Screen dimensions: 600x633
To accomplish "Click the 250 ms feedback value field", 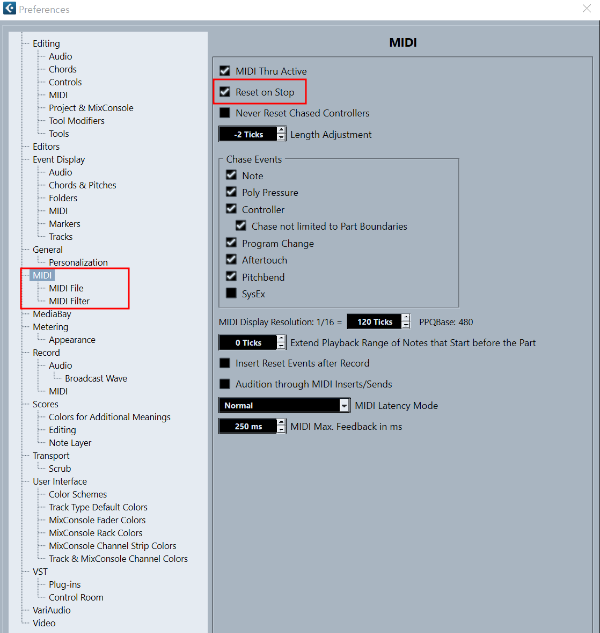I will [x=248, y=426].
